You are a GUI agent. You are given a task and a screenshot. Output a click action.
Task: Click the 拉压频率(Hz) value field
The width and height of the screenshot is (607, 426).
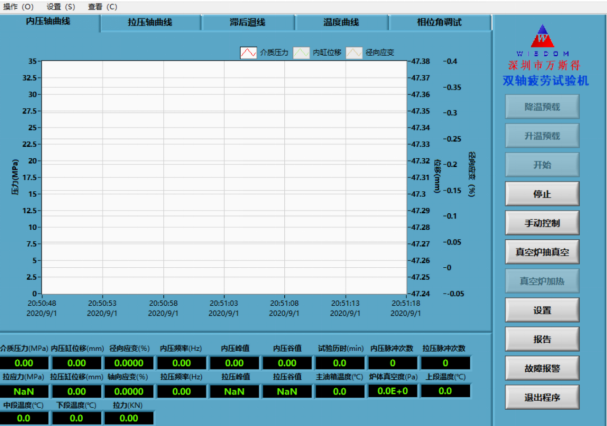click(182, 391)
